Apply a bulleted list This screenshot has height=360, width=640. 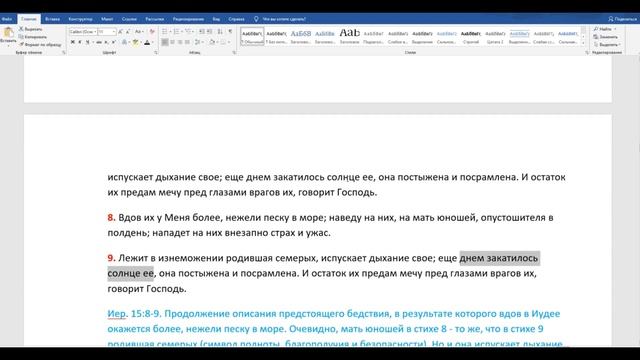164,31
